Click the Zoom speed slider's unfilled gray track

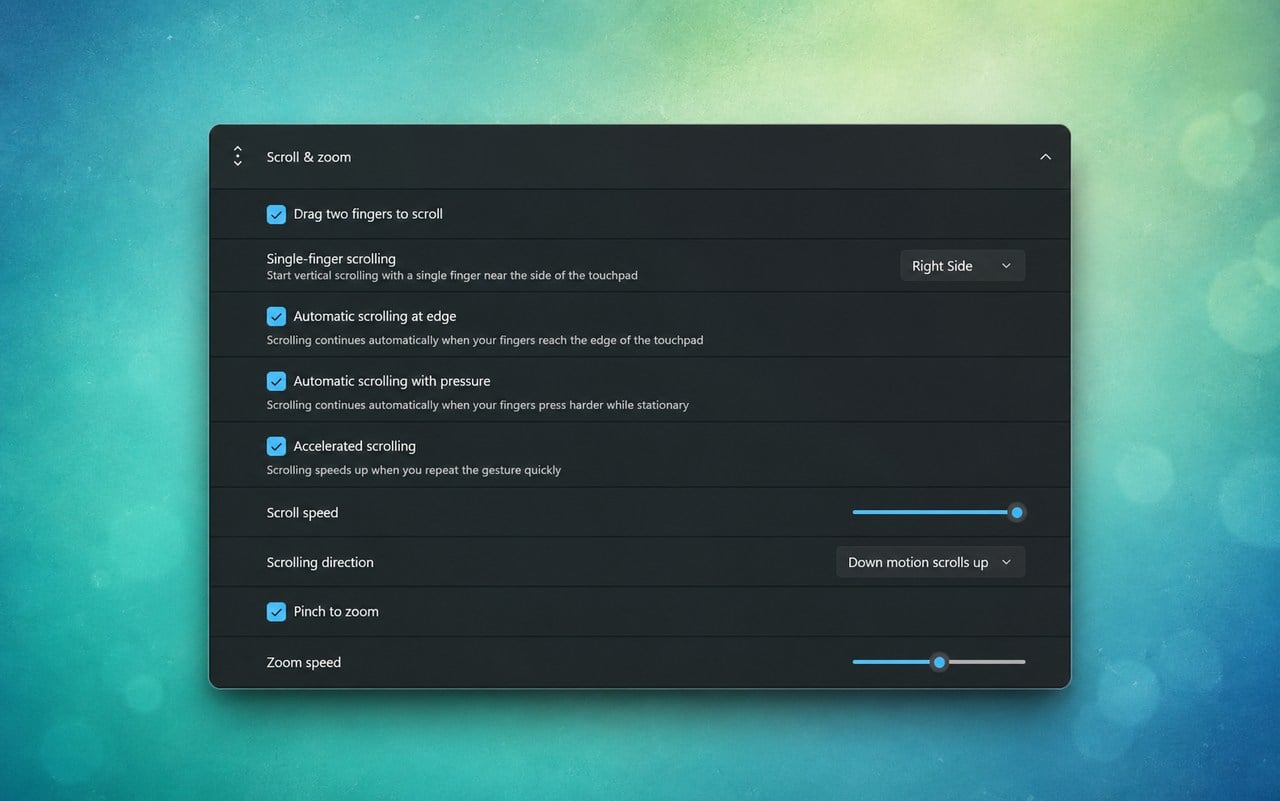coord(986,662)
